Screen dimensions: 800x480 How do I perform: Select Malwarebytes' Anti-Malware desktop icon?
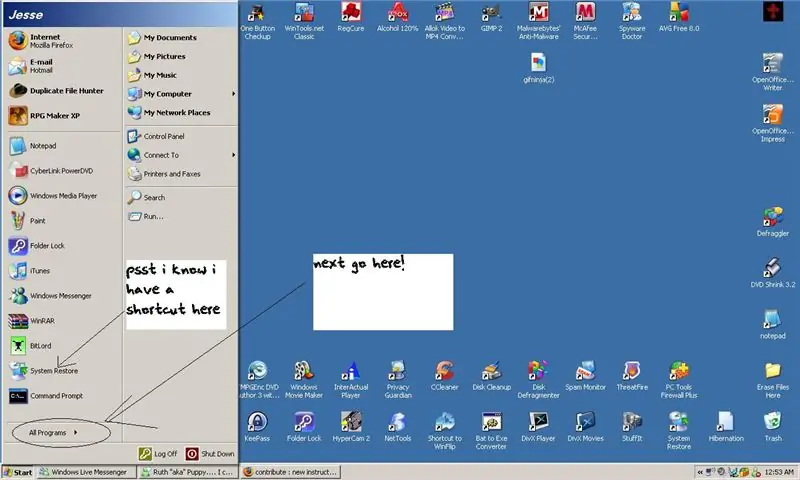(x=538, y=21)
